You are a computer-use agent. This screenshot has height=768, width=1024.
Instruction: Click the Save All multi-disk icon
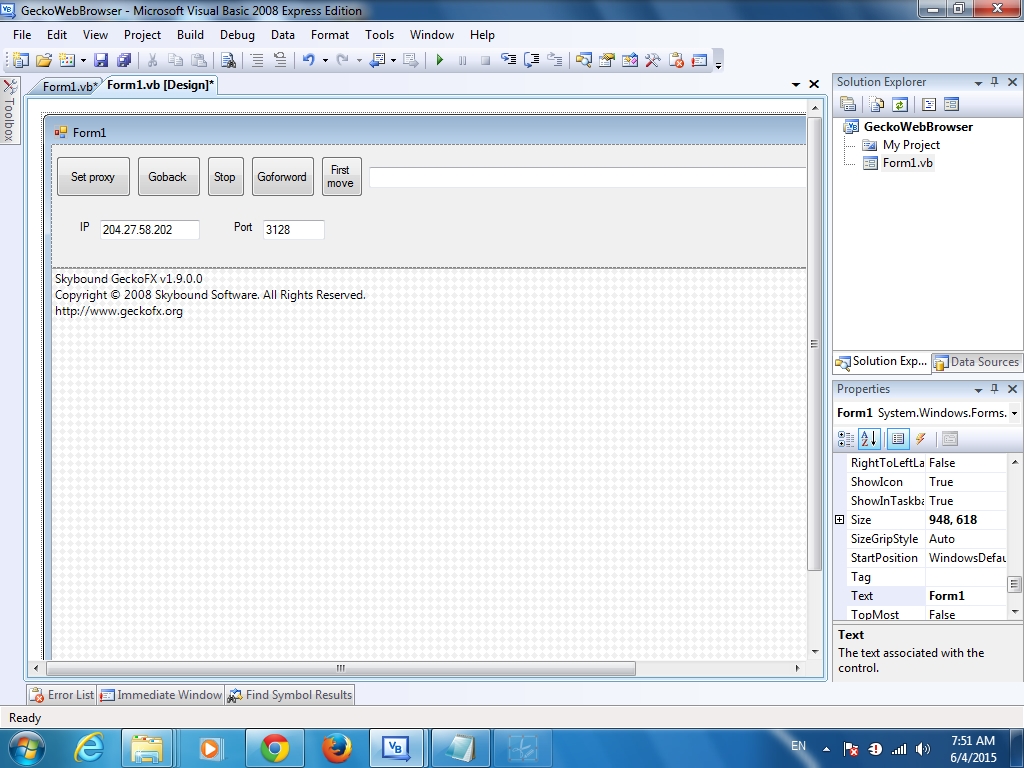[124, 60]
